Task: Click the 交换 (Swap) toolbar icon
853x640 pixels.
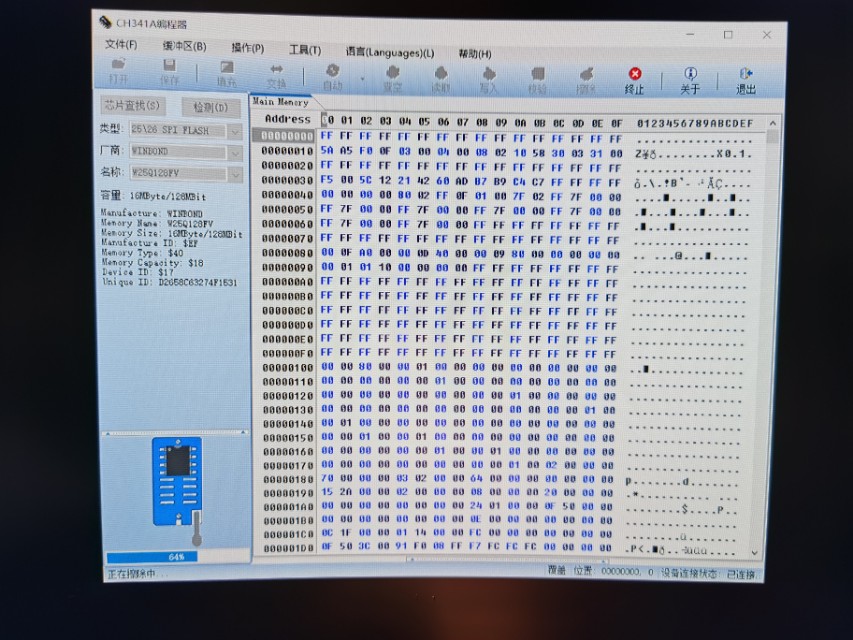Action: [277, 70]
